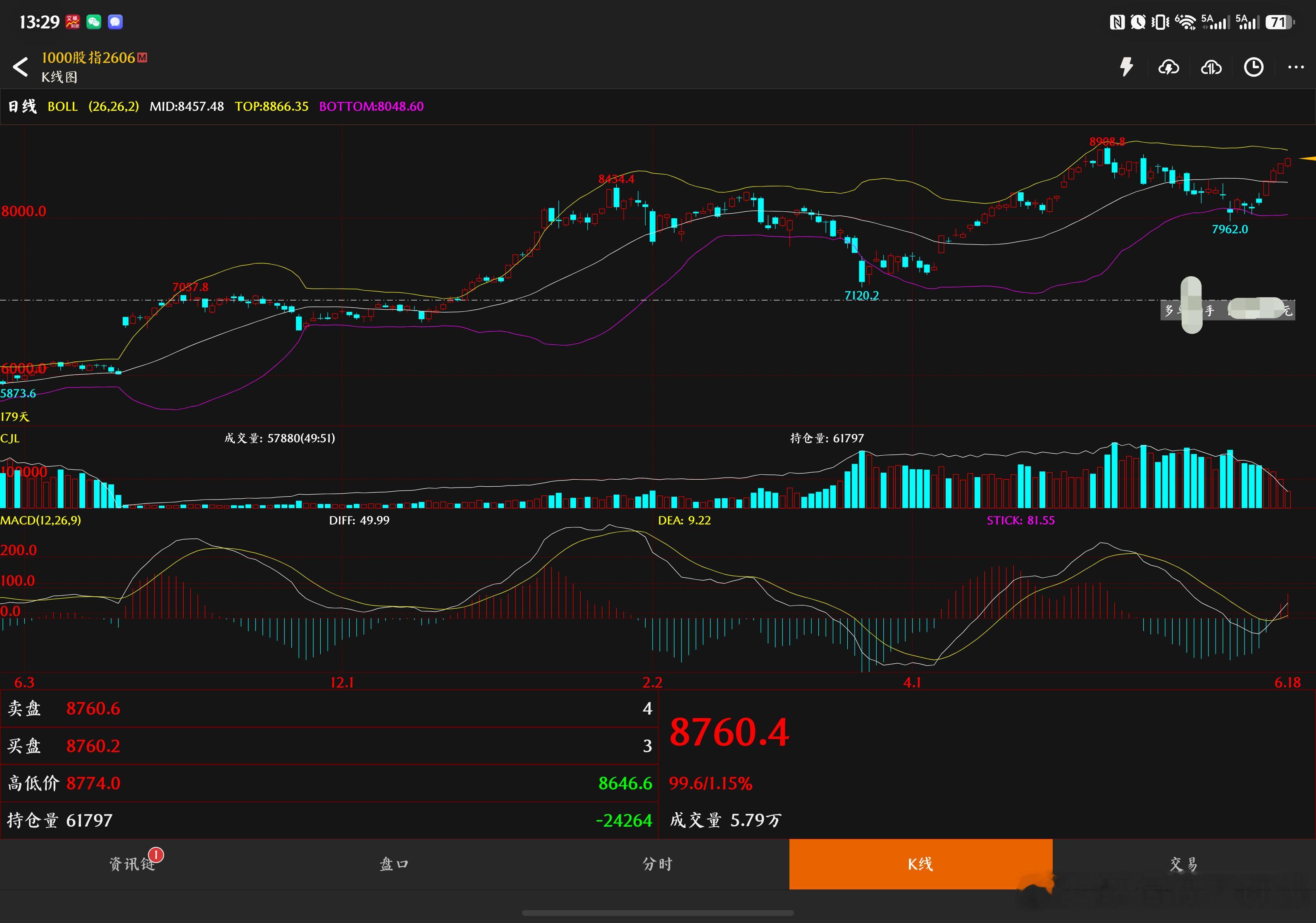
Task: Open the 交易 trading tab
Action: coord(1184,864)
